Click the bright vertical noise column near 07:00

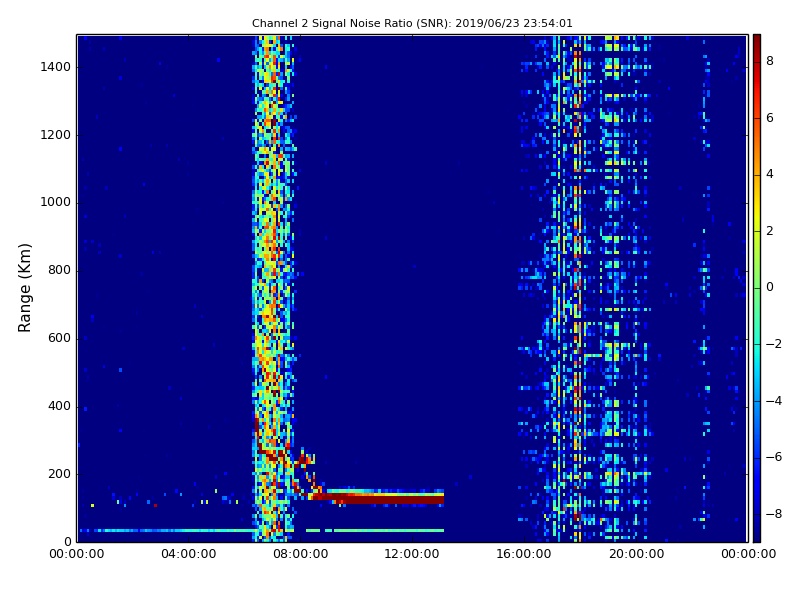tap(273, 288)
